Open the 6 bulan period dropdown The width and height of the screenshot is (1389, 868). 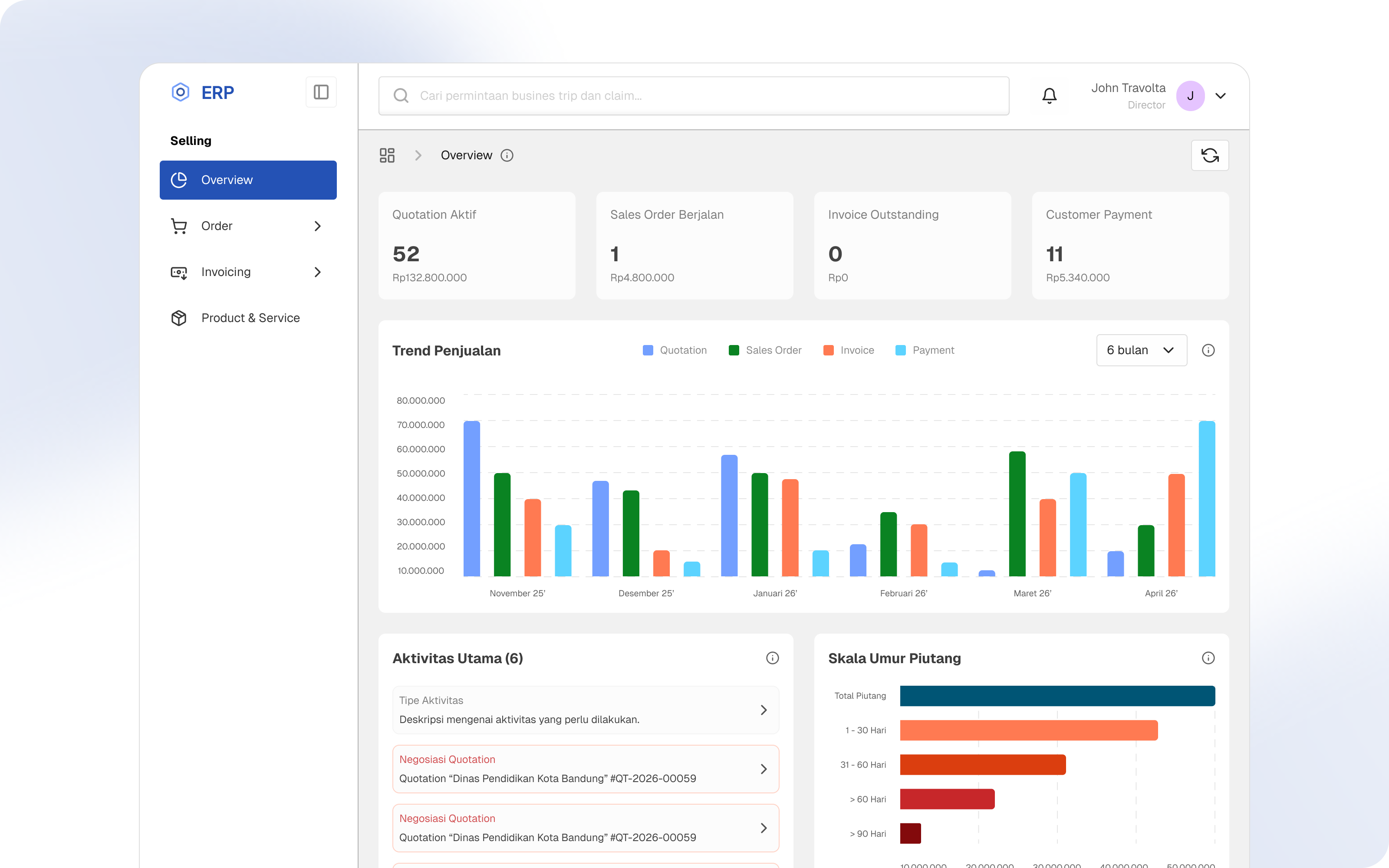[x=1142, y=350]
